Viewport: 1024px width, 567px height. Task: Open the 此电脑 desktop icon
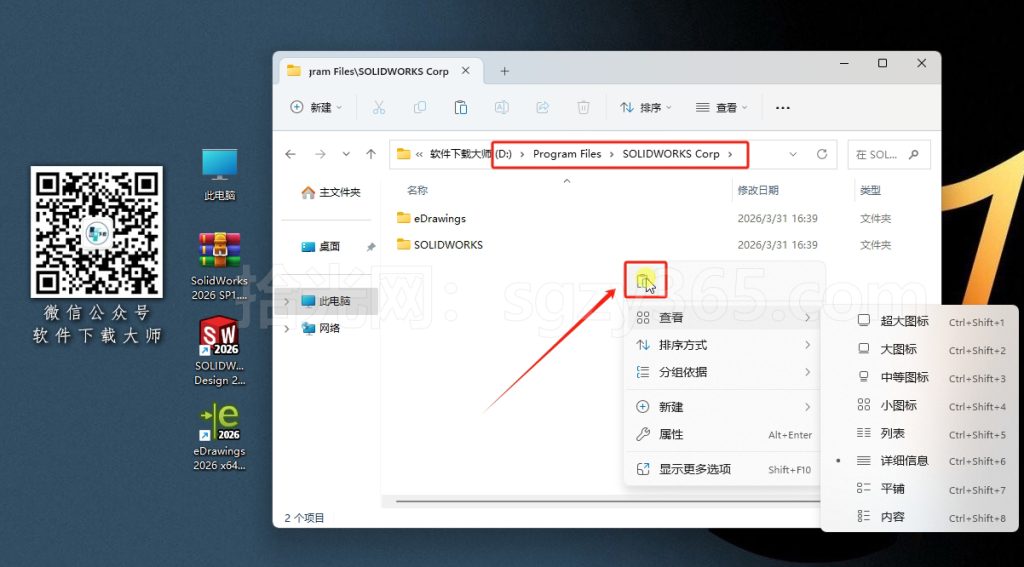tap(219, 174)
